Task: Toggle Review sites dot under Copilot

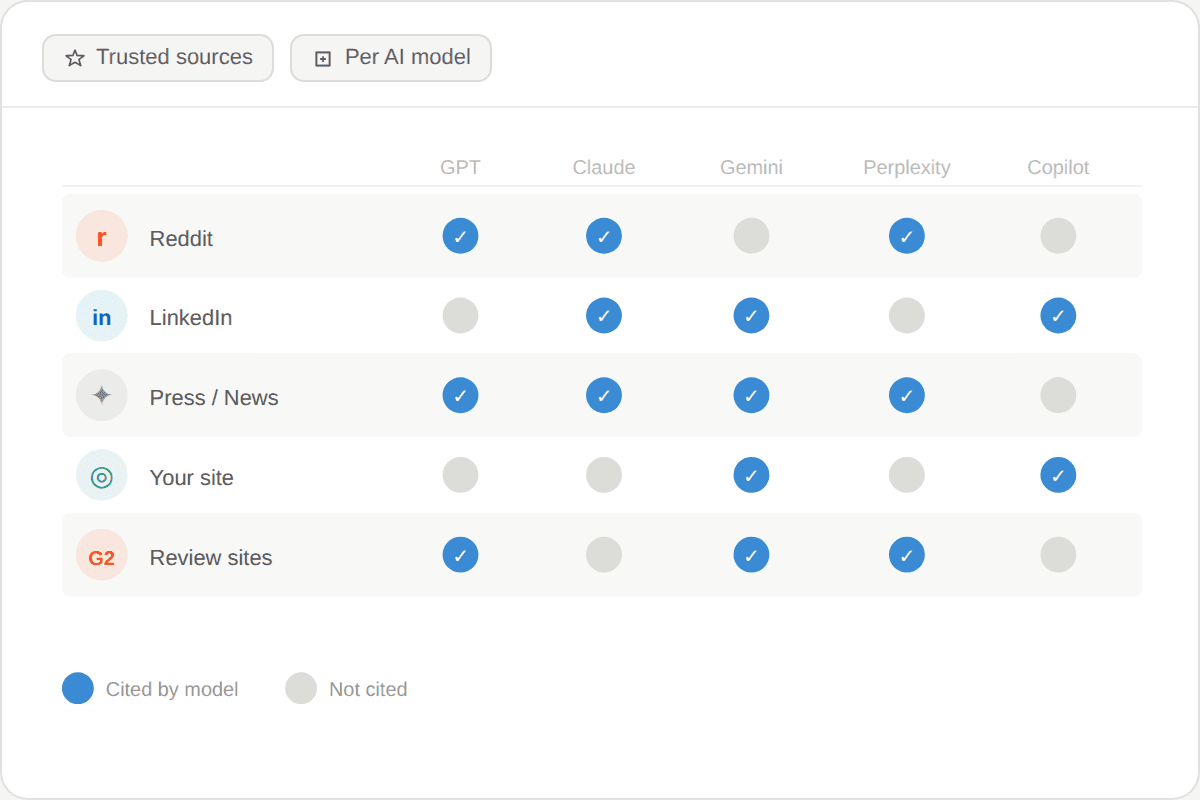Action: [1059, 555]
